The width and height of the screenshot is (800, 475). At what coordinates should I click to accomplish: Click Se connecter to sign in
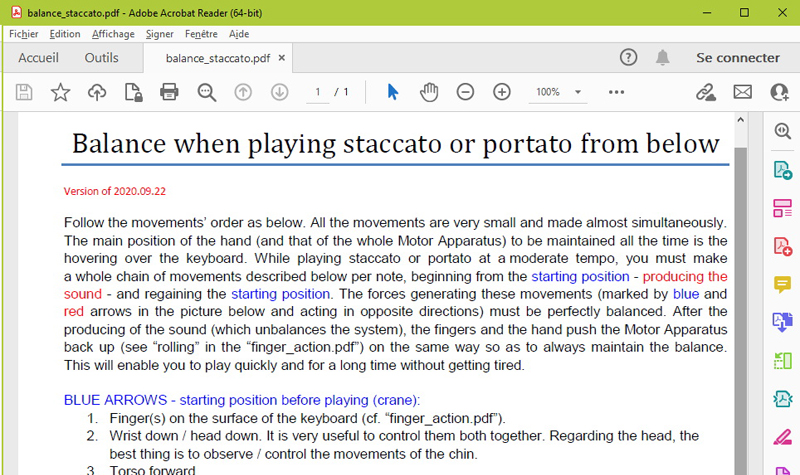coord(737,58)
